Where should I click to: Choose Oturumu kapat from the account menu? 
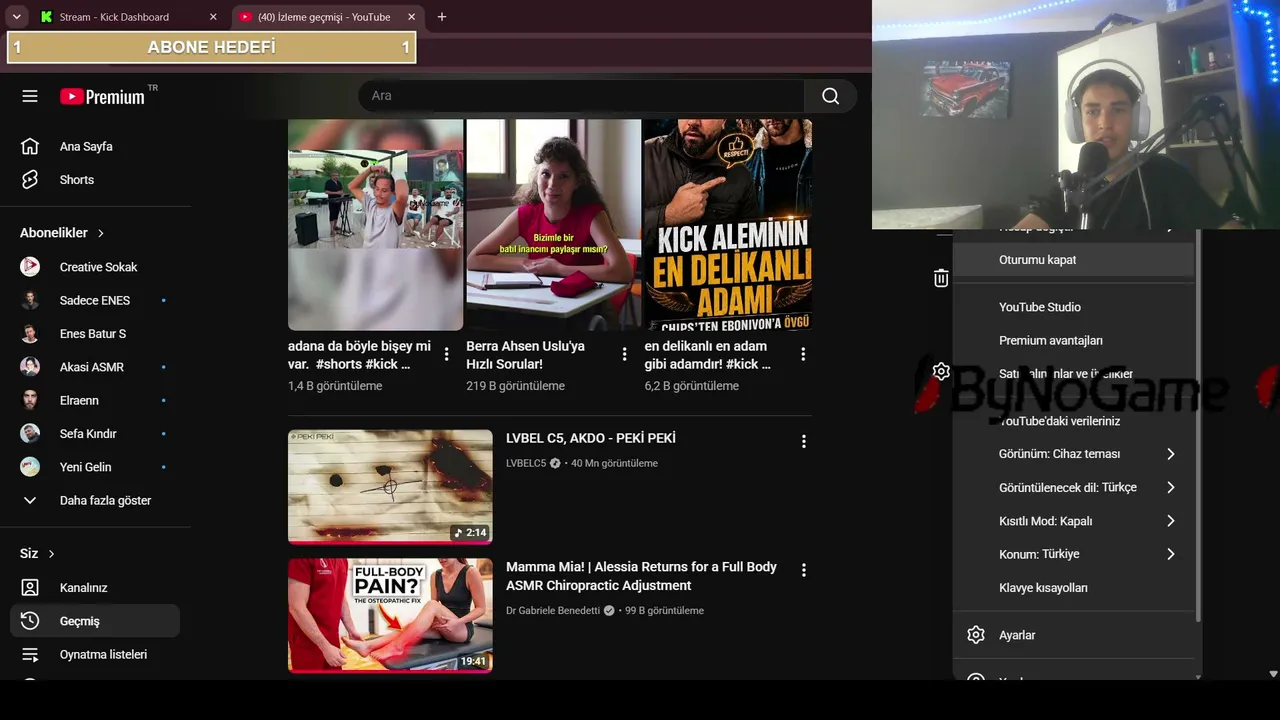point(1075,260)
